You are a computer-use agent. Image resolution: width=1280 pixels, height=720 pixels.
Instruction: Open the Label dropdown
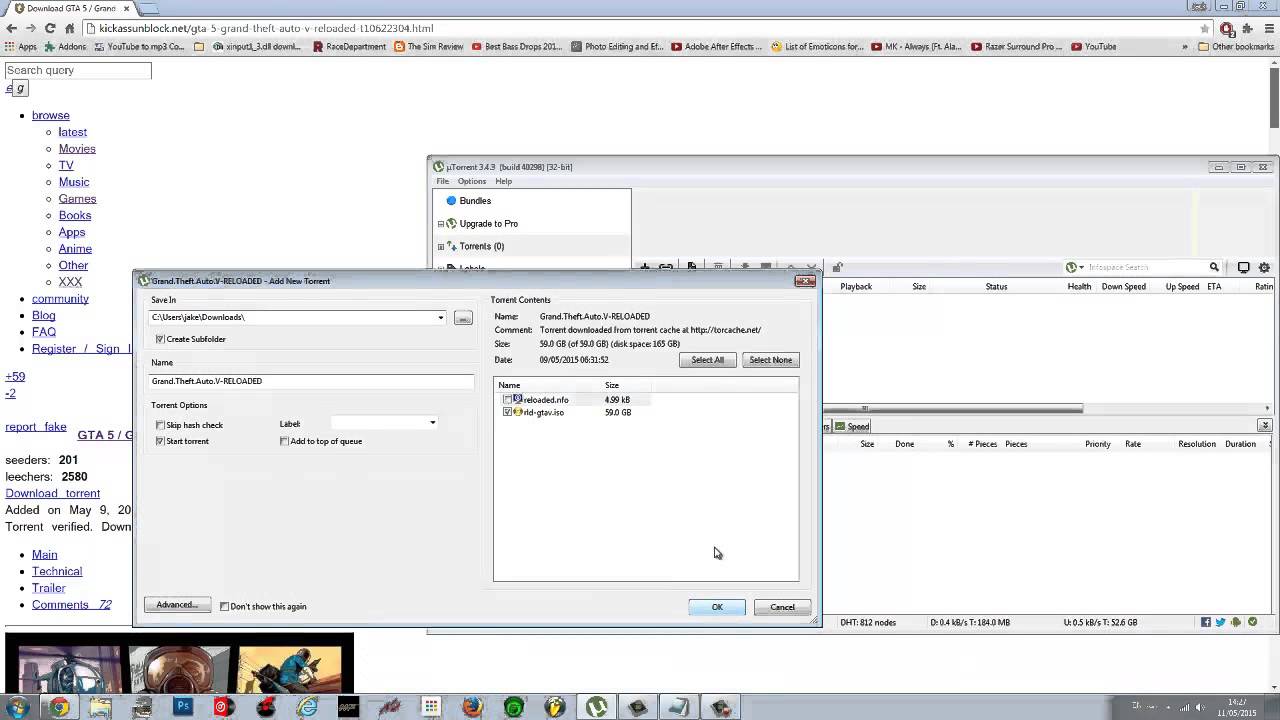(x=433, y=423)
